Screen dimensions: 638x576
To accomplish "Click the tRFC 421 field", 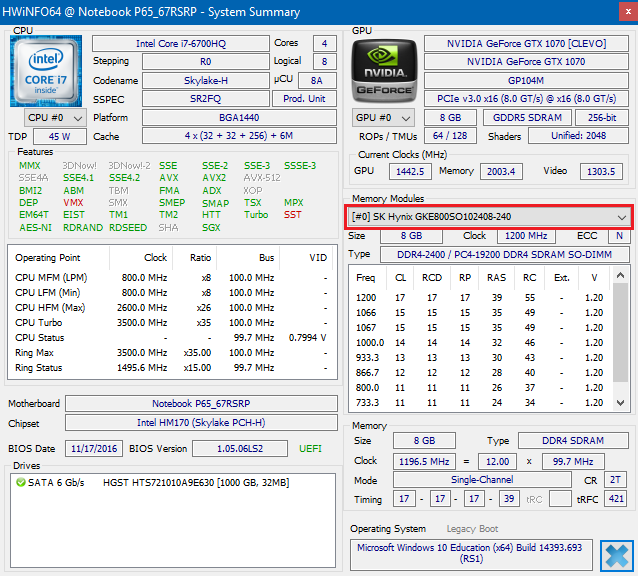I will 616,499.
